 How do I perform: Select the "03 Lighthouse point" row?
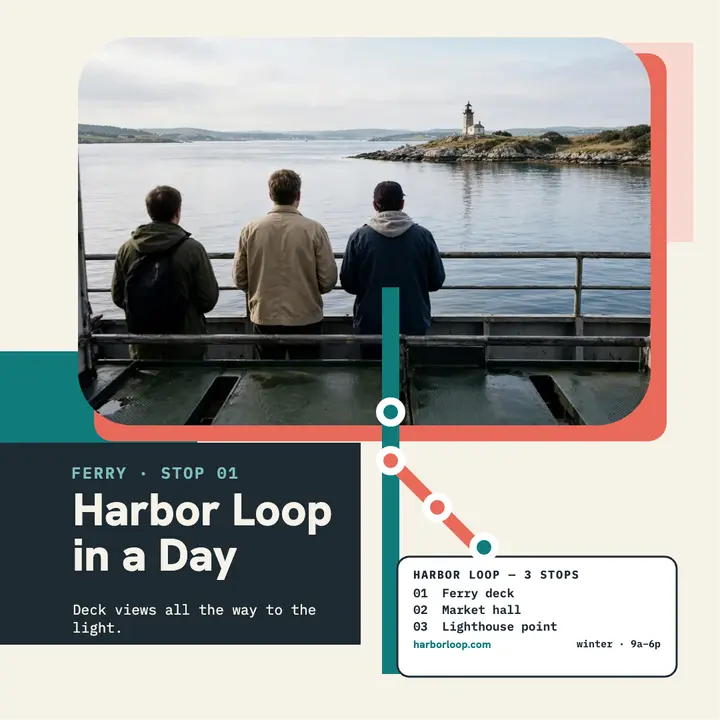coord(485,627)
